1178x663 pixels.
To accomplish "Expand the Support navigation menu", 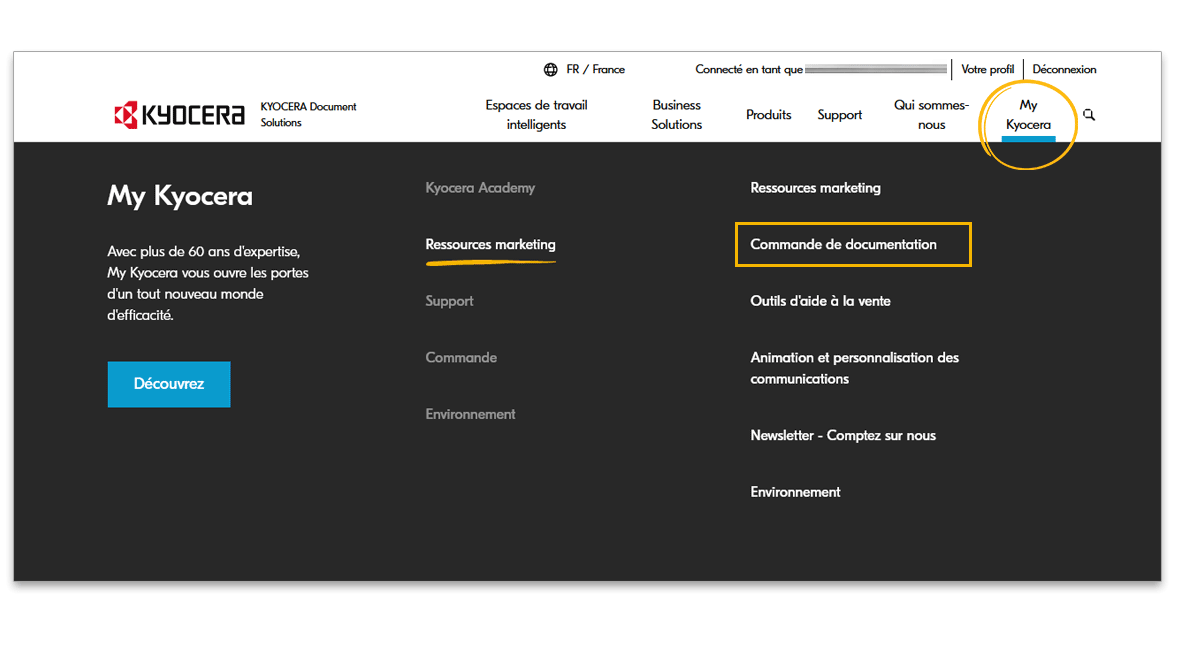I will coord(839,115).
